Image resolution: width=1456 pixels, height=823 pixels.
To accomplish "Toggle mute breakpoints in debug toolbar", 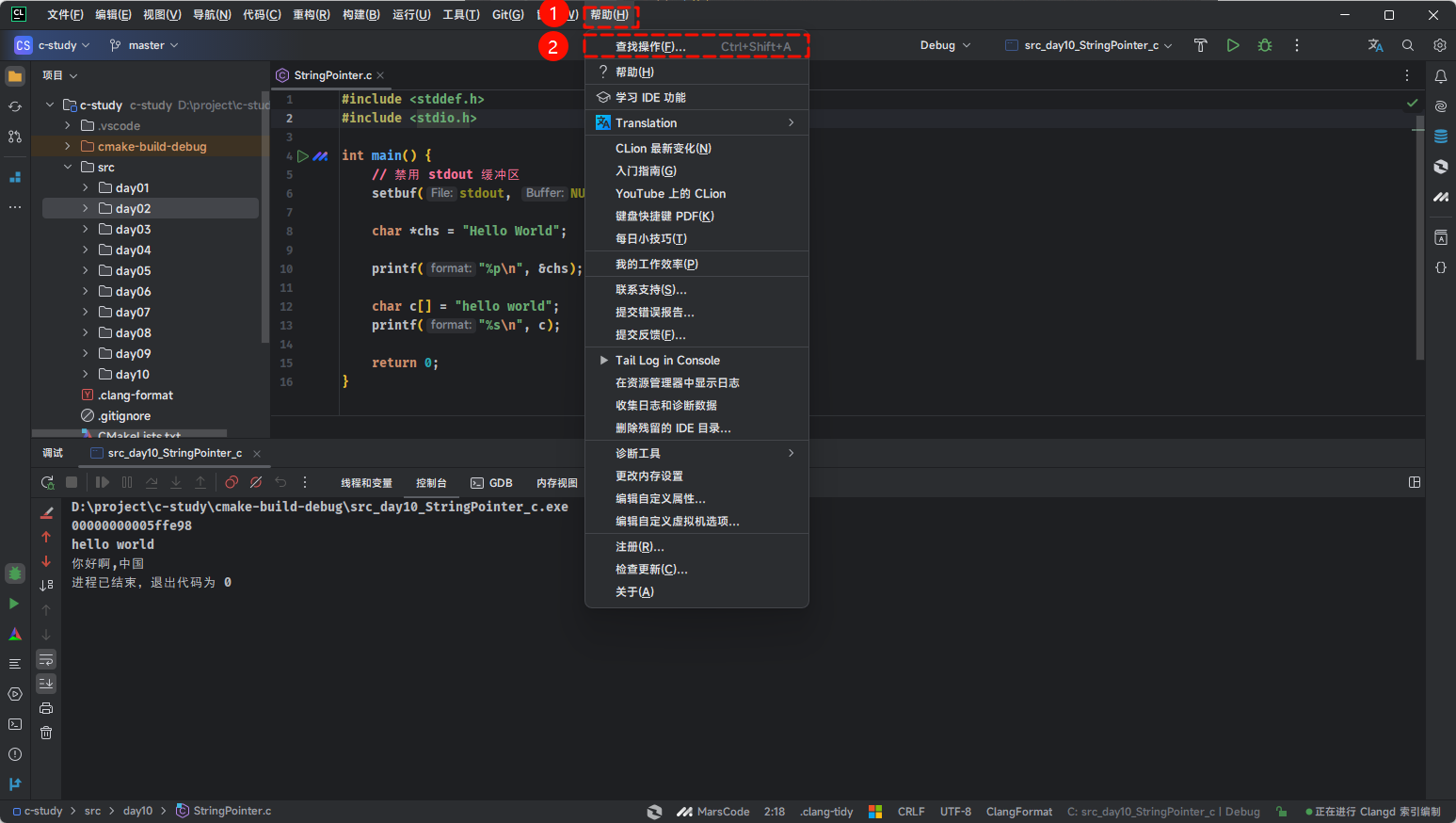I will tap(256, 482).
